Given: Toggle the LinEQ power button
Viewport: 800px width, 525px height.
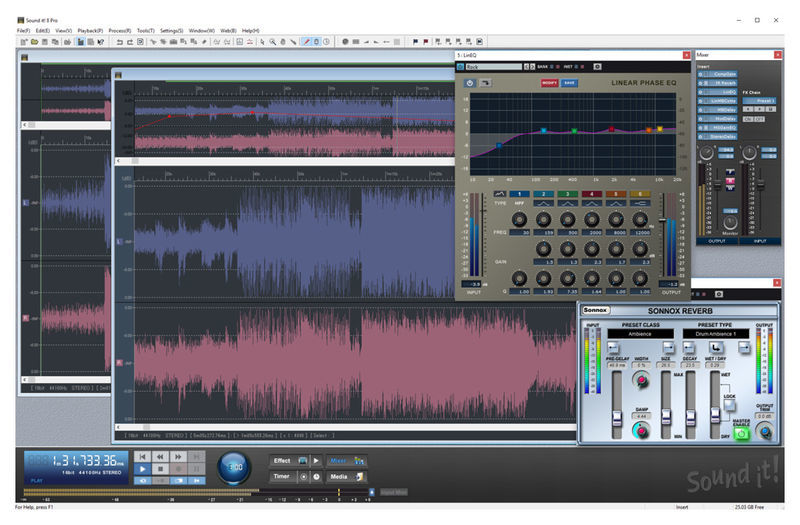Looking at the screenshot, I should tap(470, 83).
